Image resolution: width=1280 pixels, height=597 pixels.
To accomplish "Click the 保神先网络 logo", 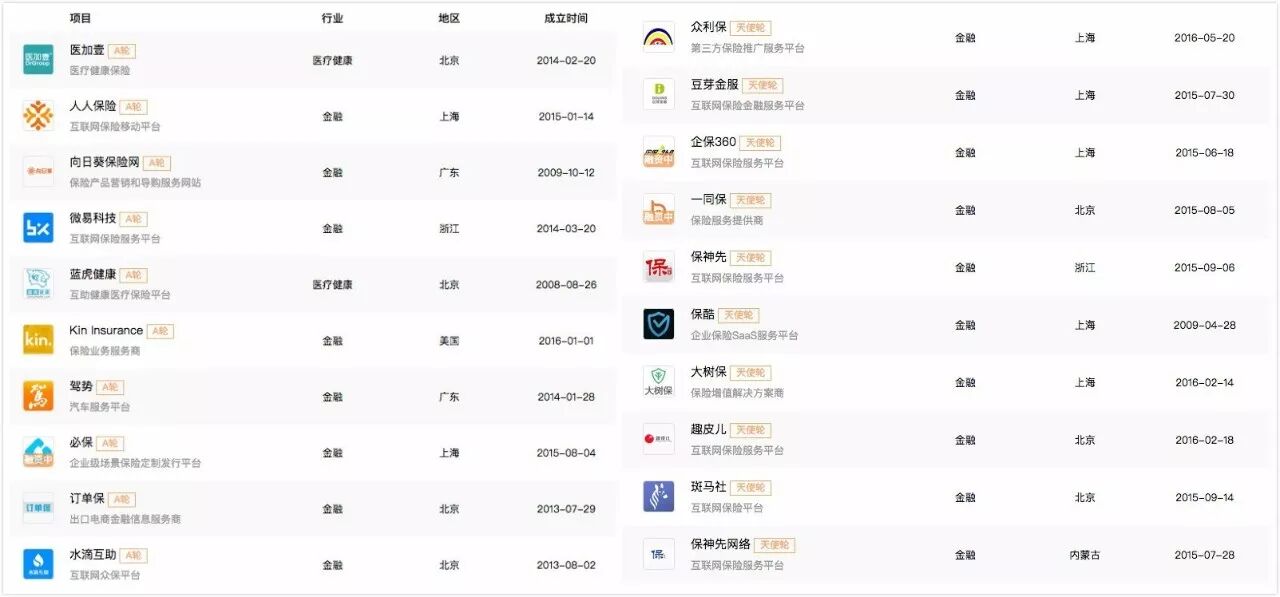I will [658, 554].
